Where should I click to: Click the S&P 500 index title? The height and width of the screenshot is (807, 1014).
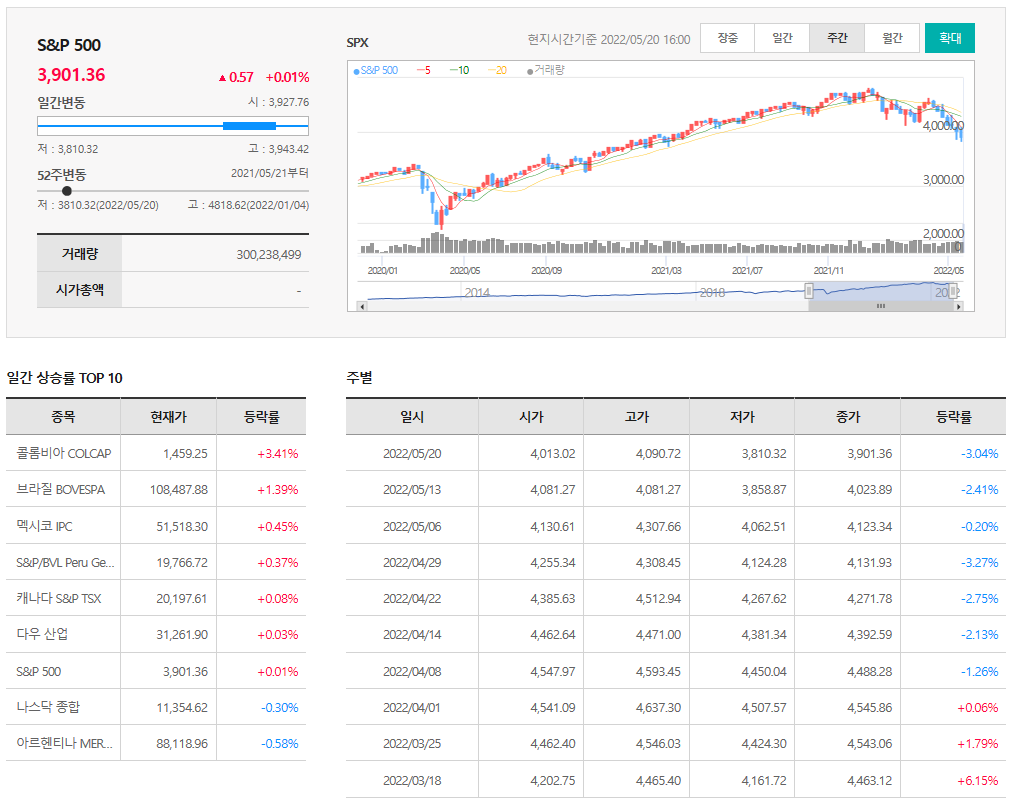(69, 45)
